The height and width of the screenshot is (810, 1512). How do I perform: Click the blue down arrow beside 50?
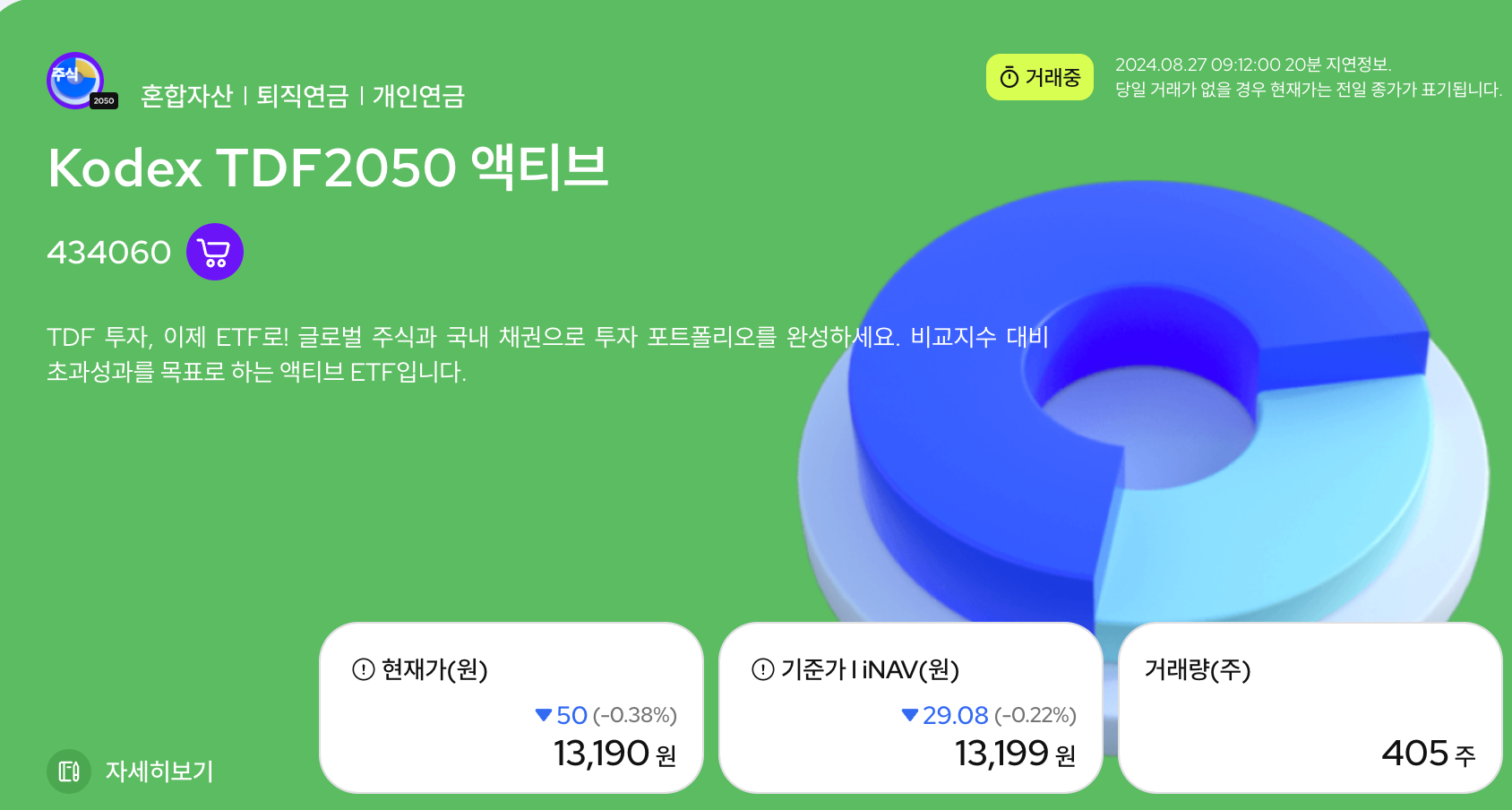(545, 716)
